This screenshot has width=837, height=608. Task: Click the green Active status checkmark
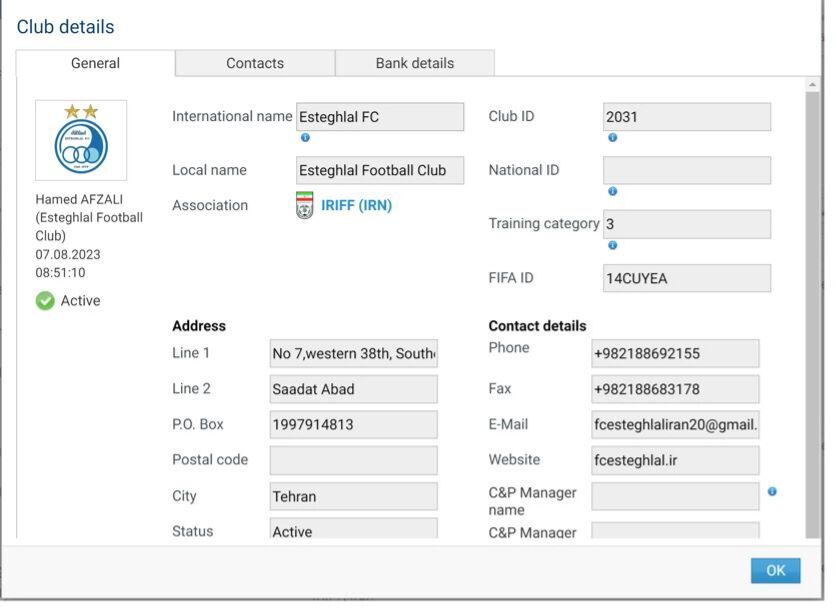point(45,300)
